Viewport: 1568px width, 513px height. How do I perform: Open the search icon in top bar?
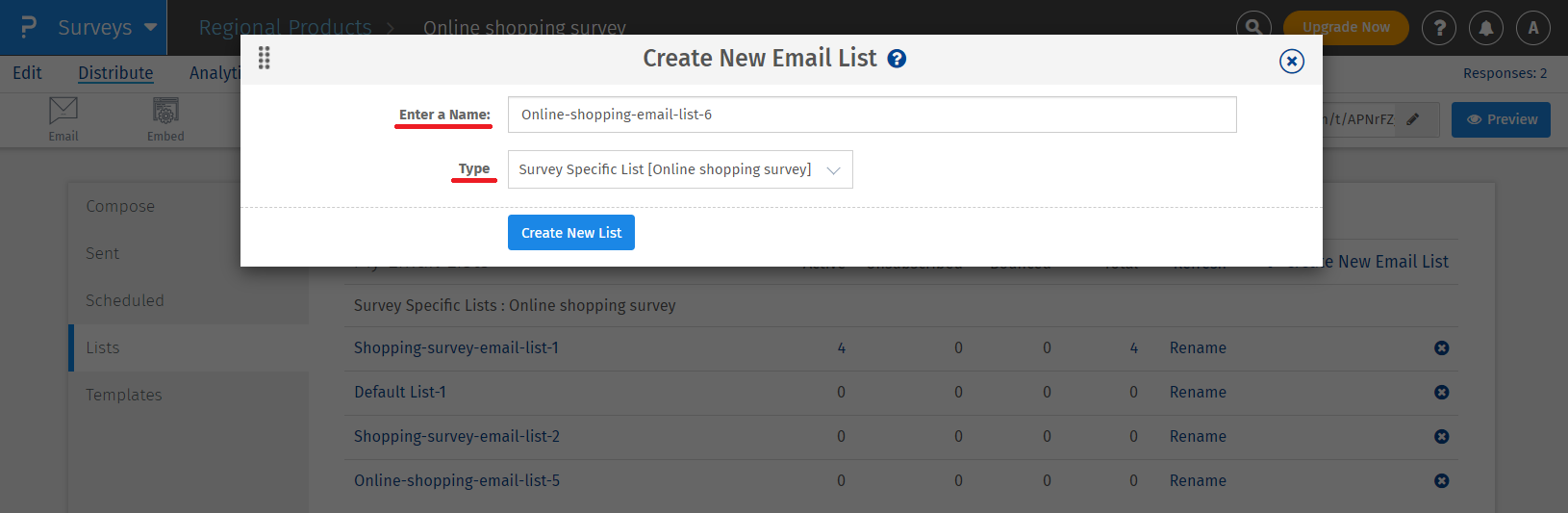[x=1253, y=28]
